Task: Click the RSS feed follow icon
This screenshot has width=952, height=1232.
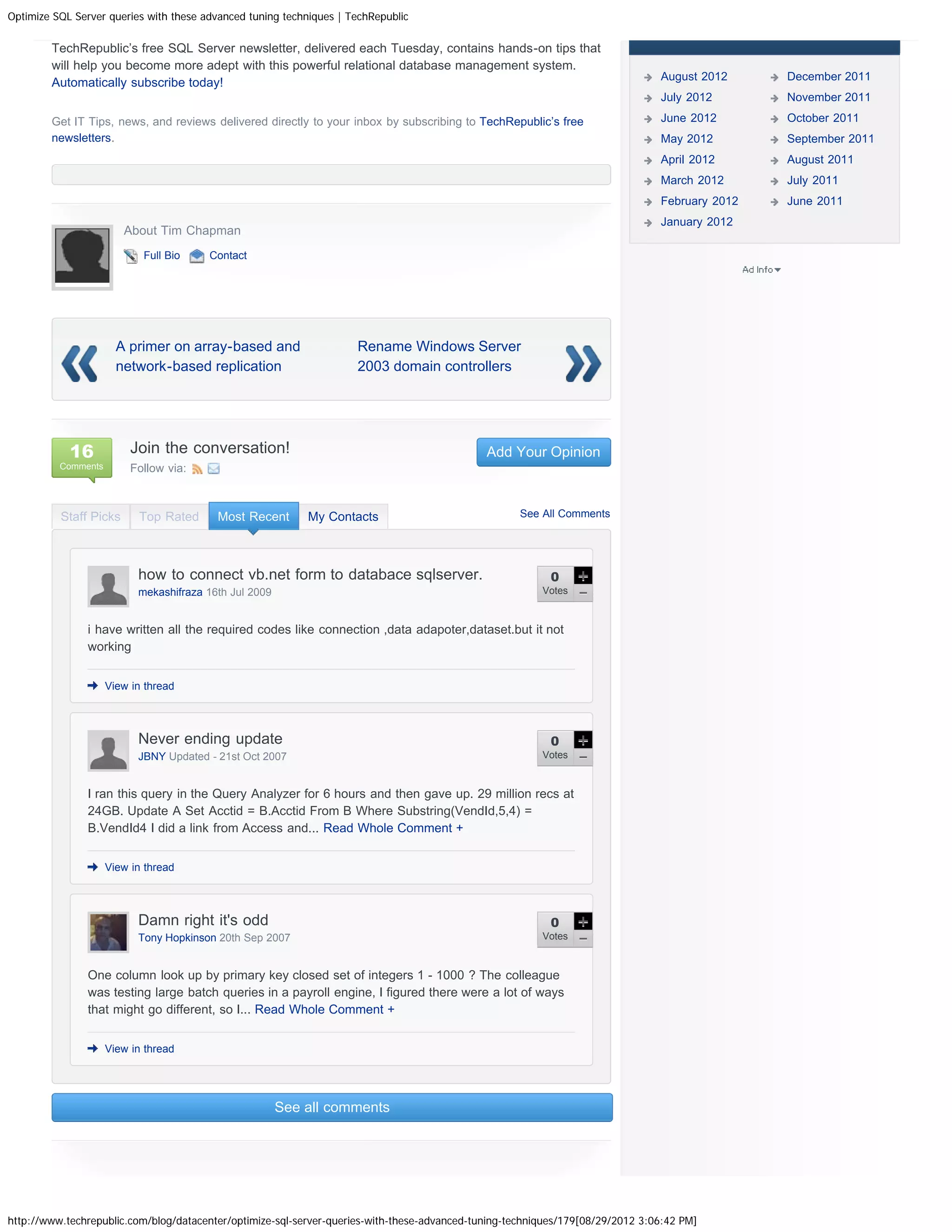Action: 197,469
